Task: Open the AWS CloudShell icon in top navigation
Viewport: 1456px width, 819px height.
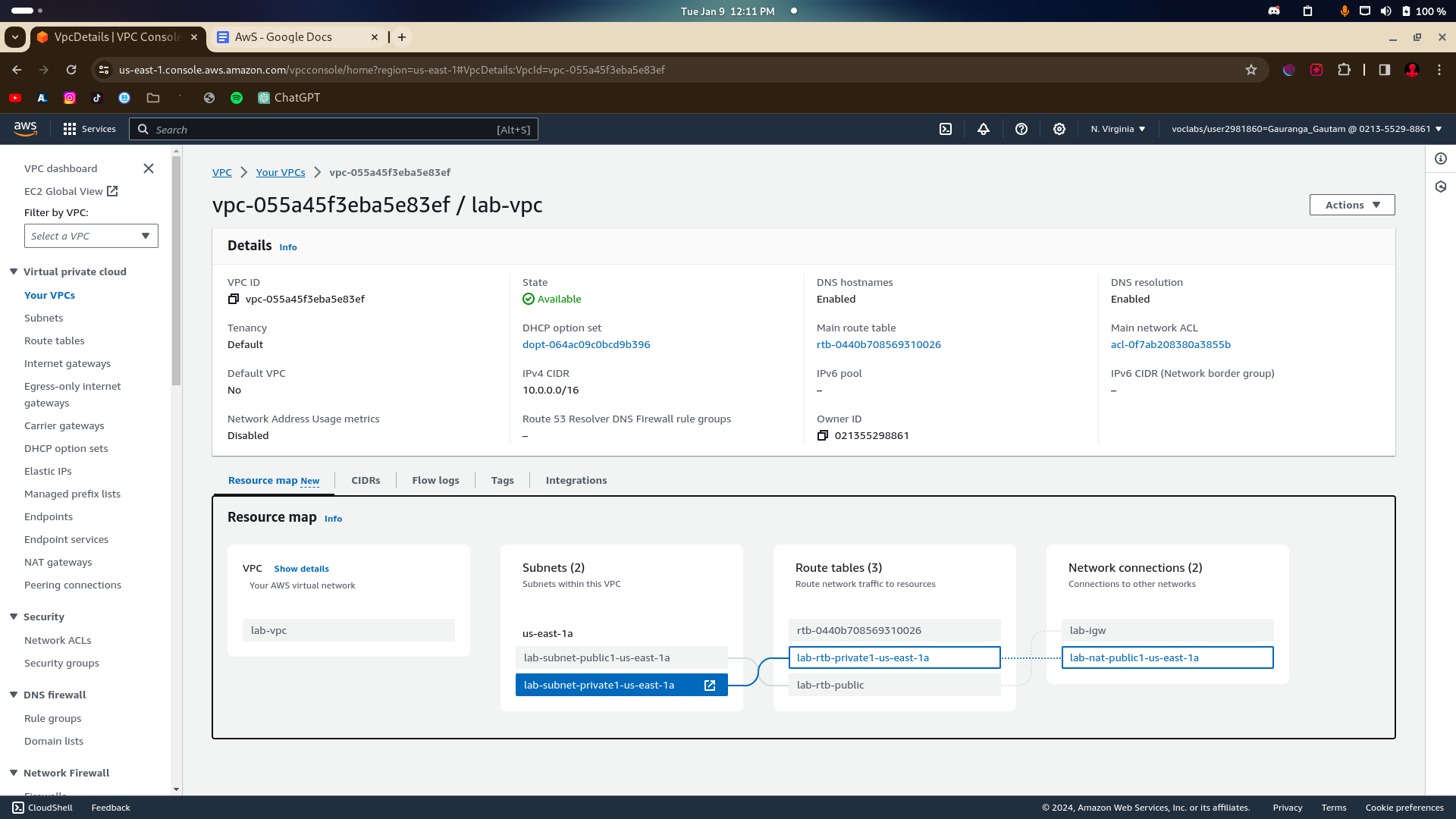Action: click(946, 129)
